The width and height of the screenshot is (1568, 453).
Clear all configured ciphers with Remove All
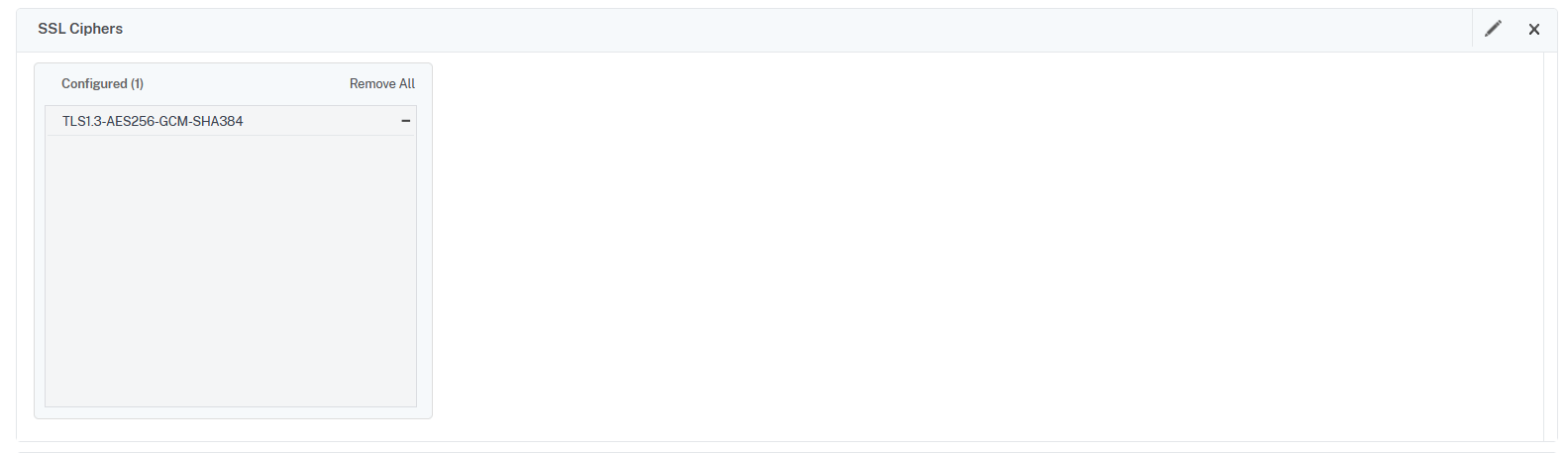(381, 84)
